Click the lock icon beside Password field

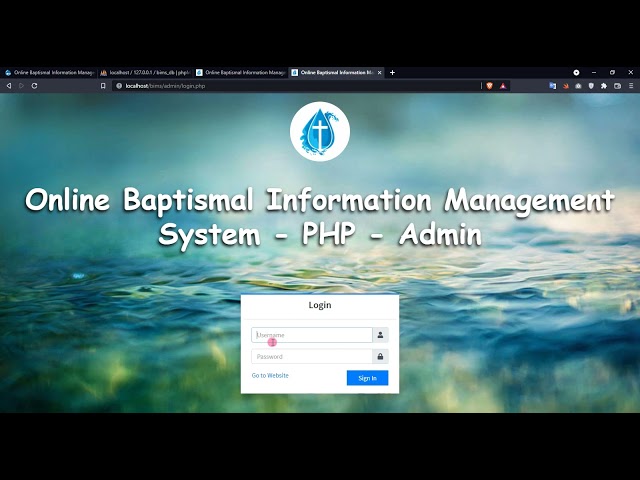click(380, 357)
